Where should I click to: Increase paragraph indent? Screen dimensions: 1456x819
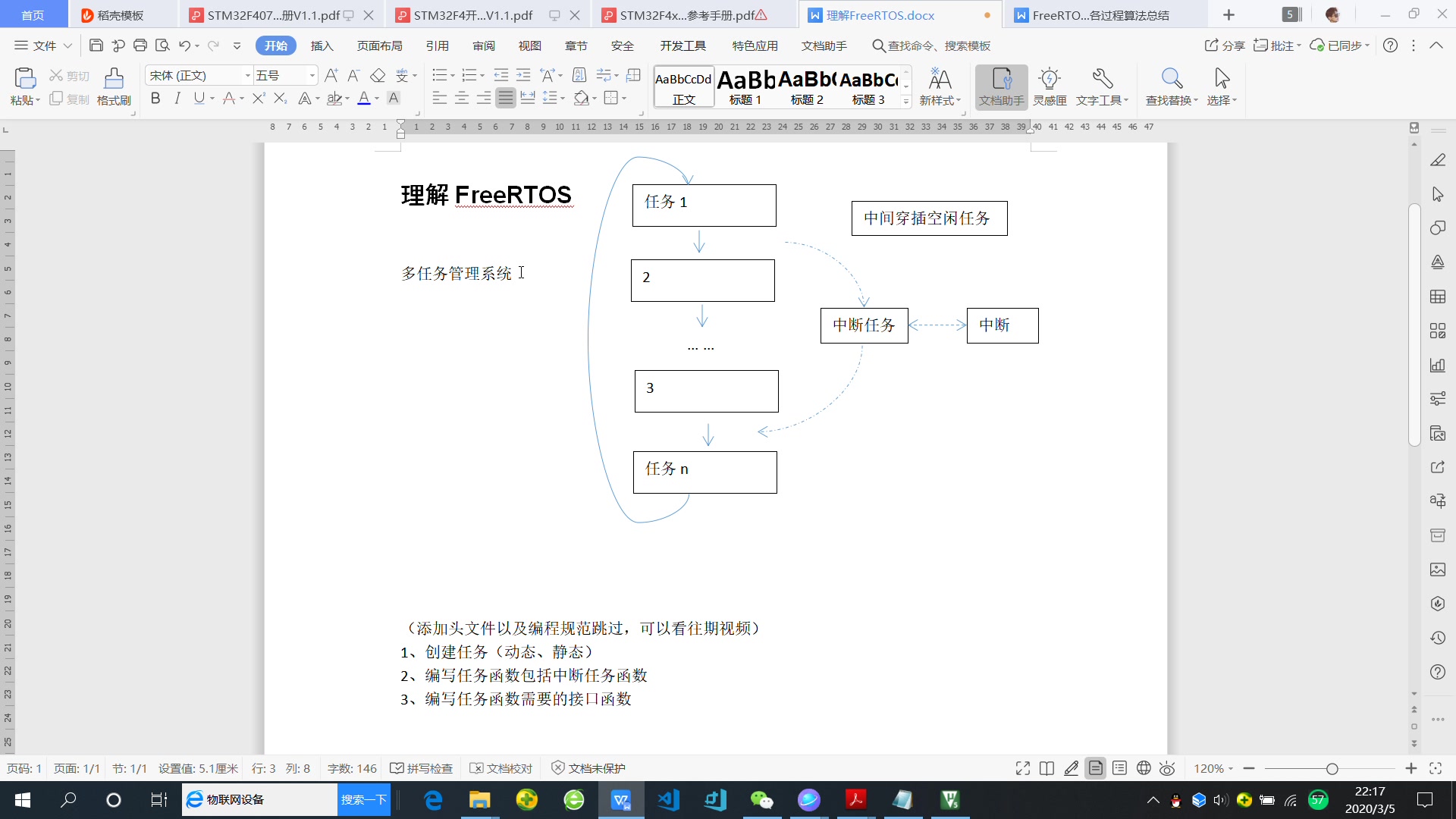[x=523, y=75]
